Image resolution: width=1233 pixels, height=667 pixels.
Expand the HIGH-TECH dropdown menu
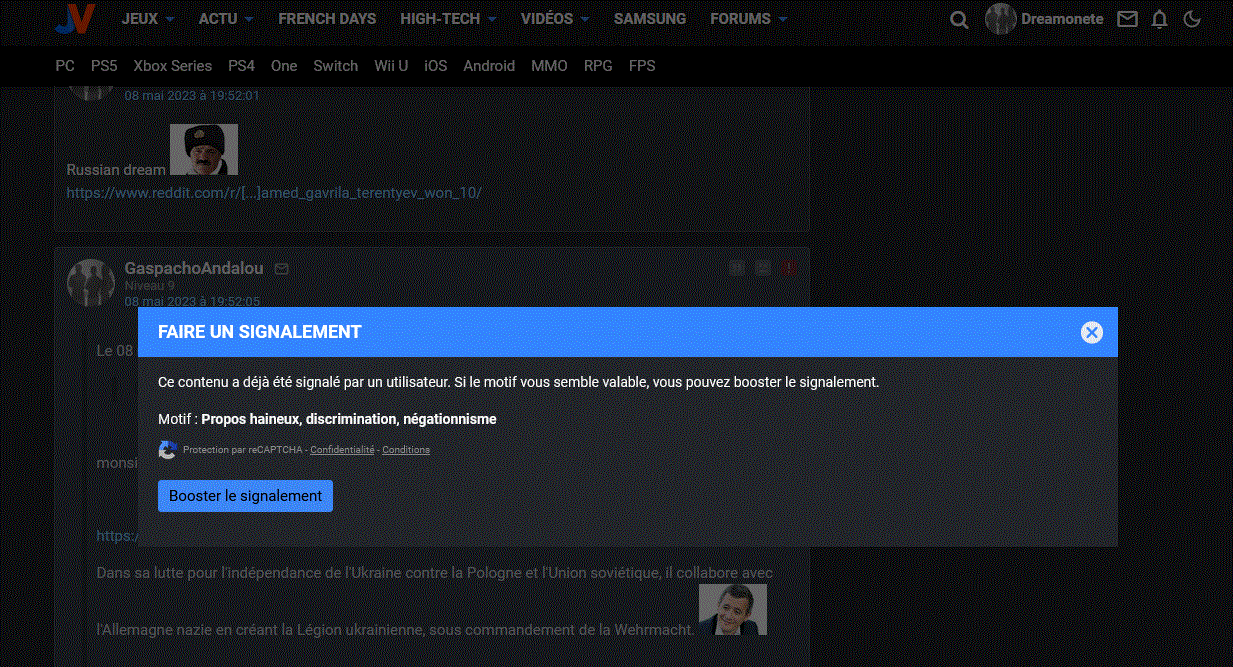click(448, 19)
